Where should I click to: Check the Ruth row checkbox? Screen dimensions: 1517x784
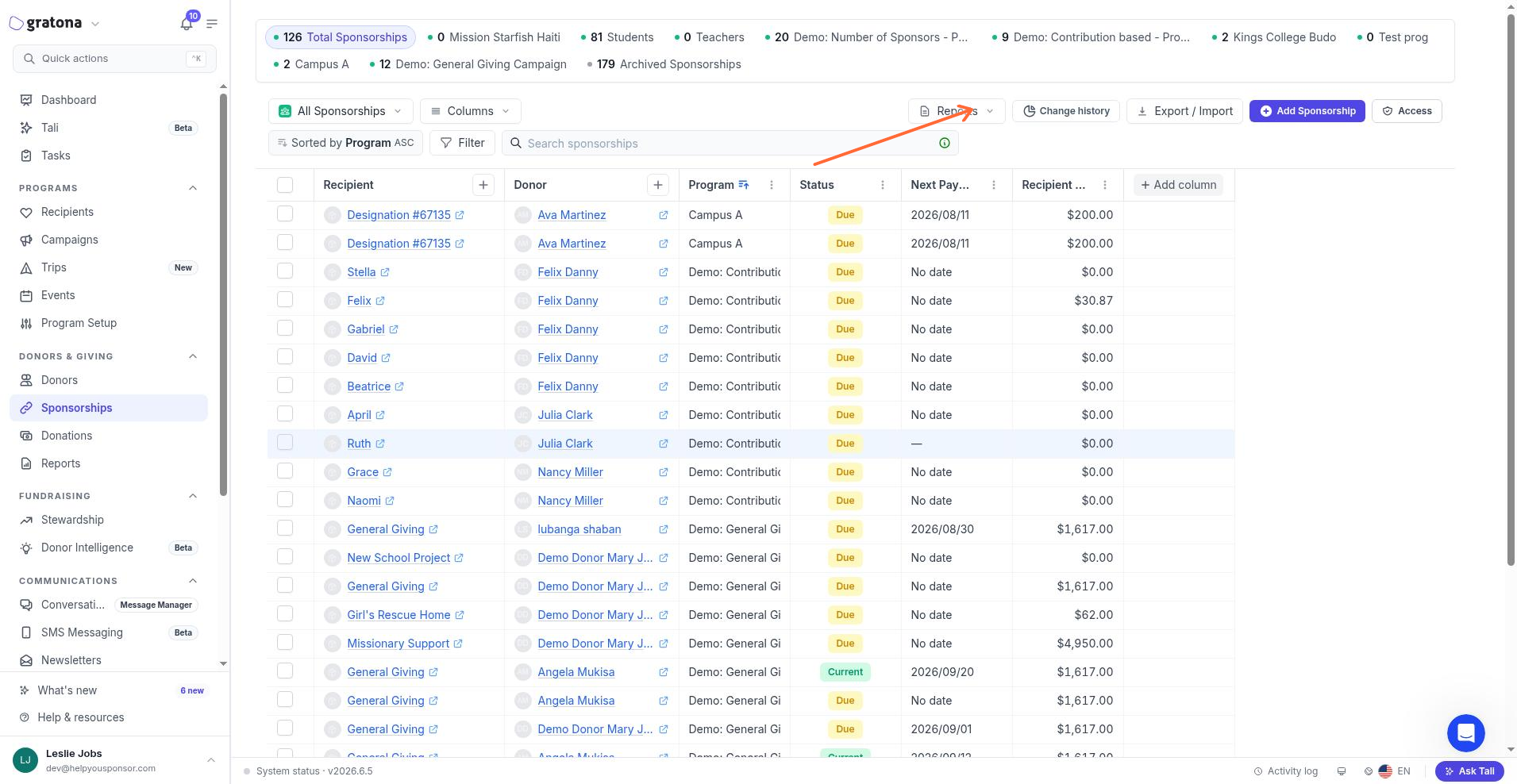click(x=285, y=442)
